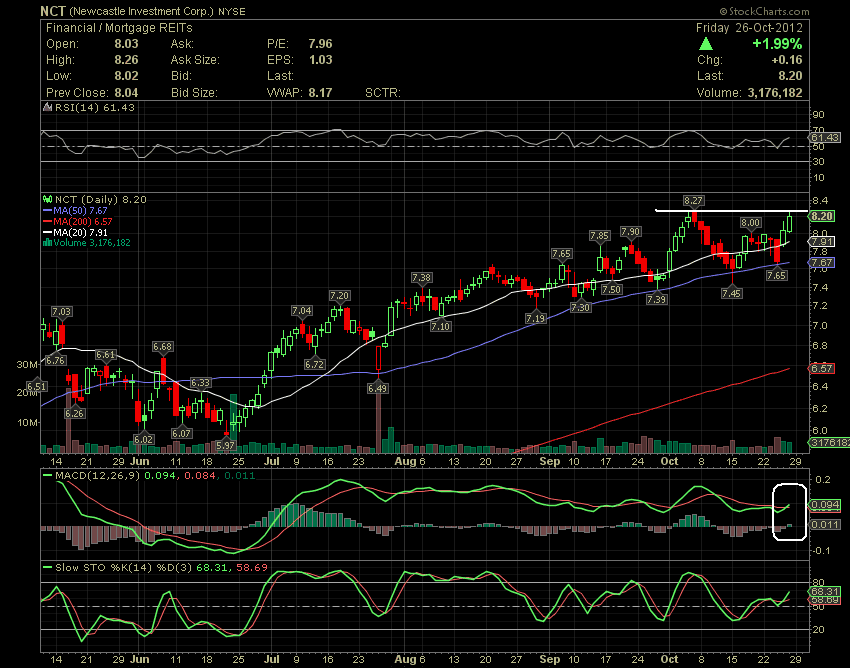Screen dimensions: 850x668
Task: Click the red 6.57 axis tag
Action: click(822, 369)
